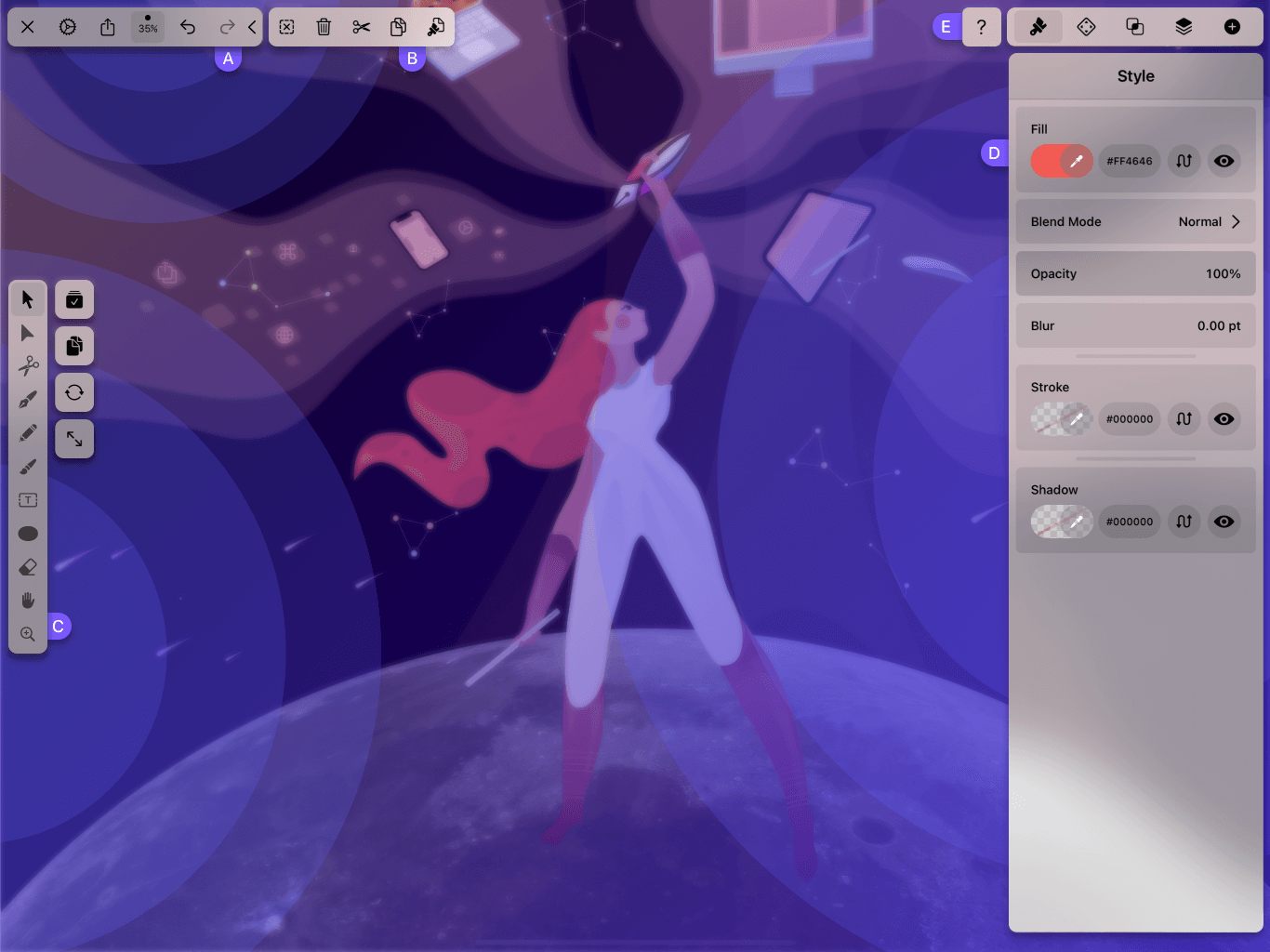This screenshot has width=1270, height=952.
Task: Select the Scissors tool in left toolbar
Action: click(28, 366)
